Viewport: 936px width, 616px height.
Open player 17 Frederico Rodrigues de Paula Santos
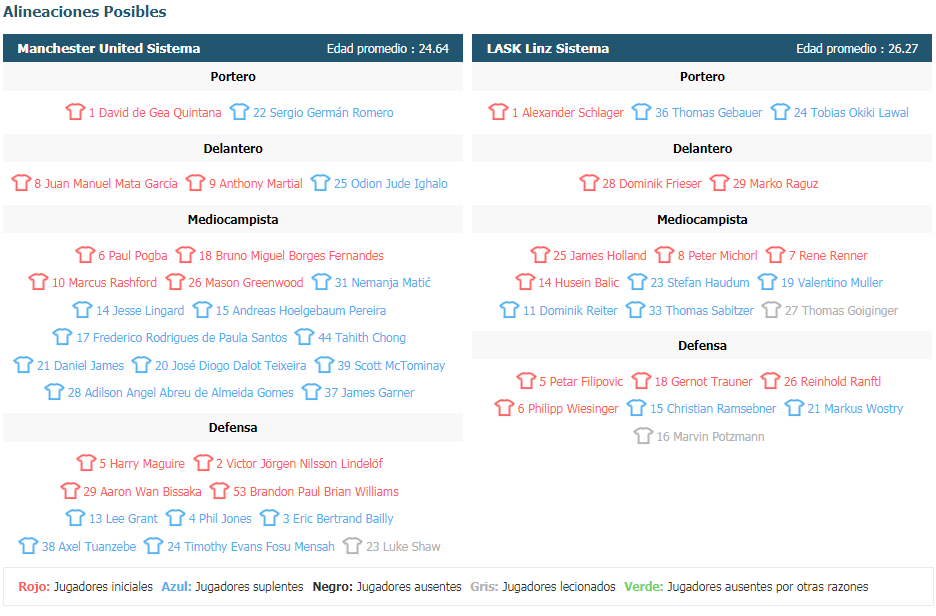click(181, 338)
